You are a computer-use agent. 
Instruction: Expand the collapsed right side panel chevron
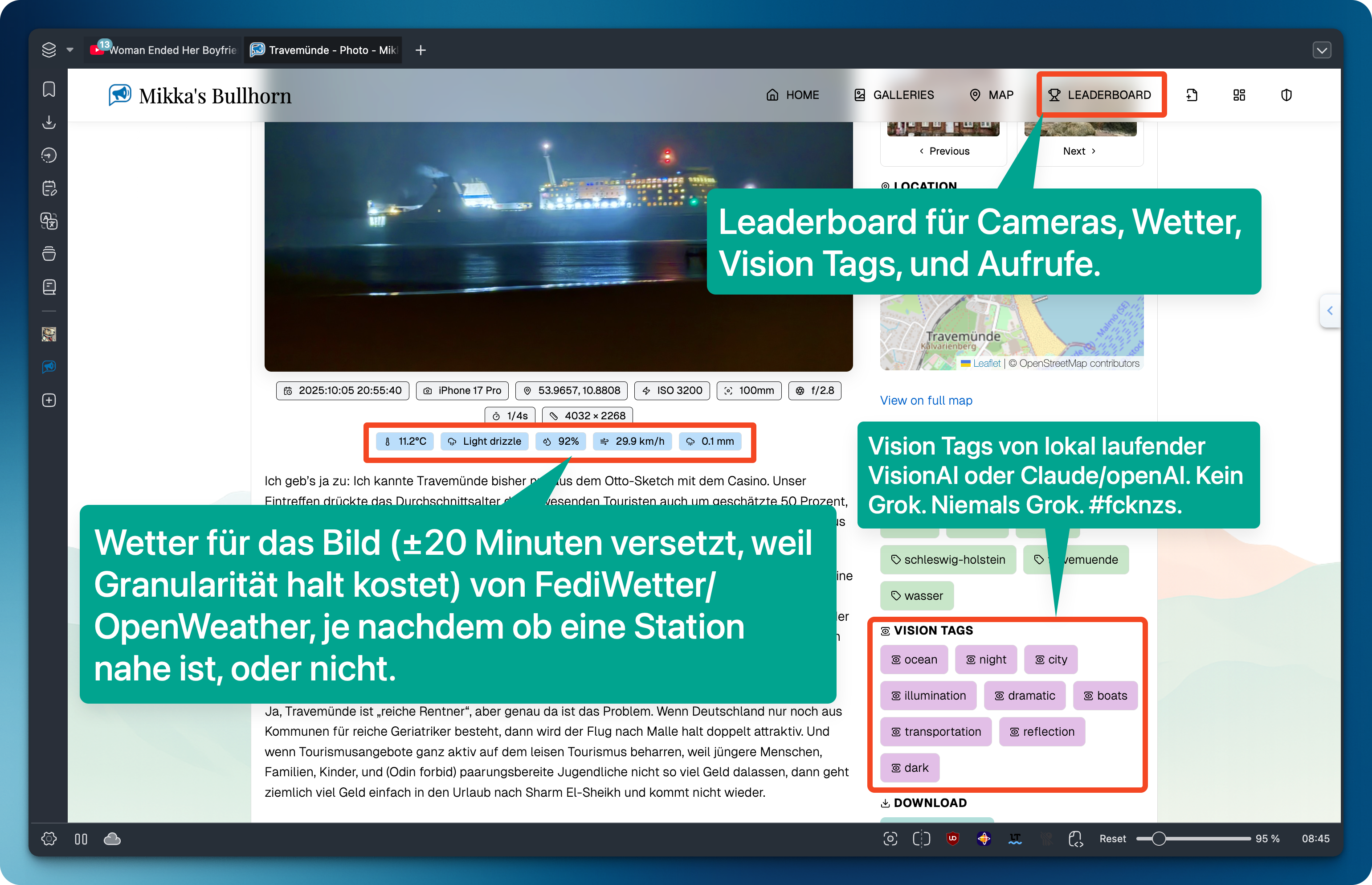pyautogui.click(x=1330, y=310)
